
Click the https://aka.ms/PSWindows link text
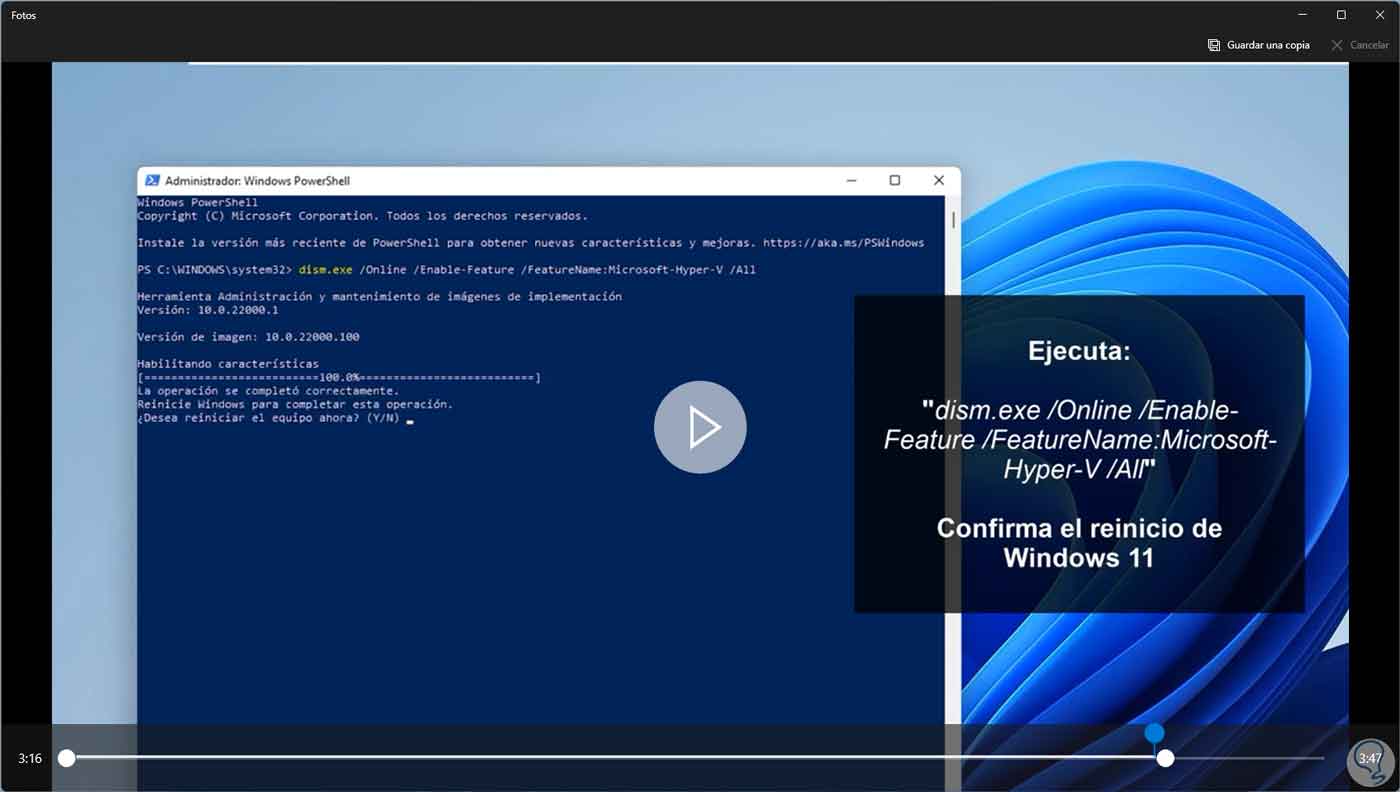click(843, 243)
